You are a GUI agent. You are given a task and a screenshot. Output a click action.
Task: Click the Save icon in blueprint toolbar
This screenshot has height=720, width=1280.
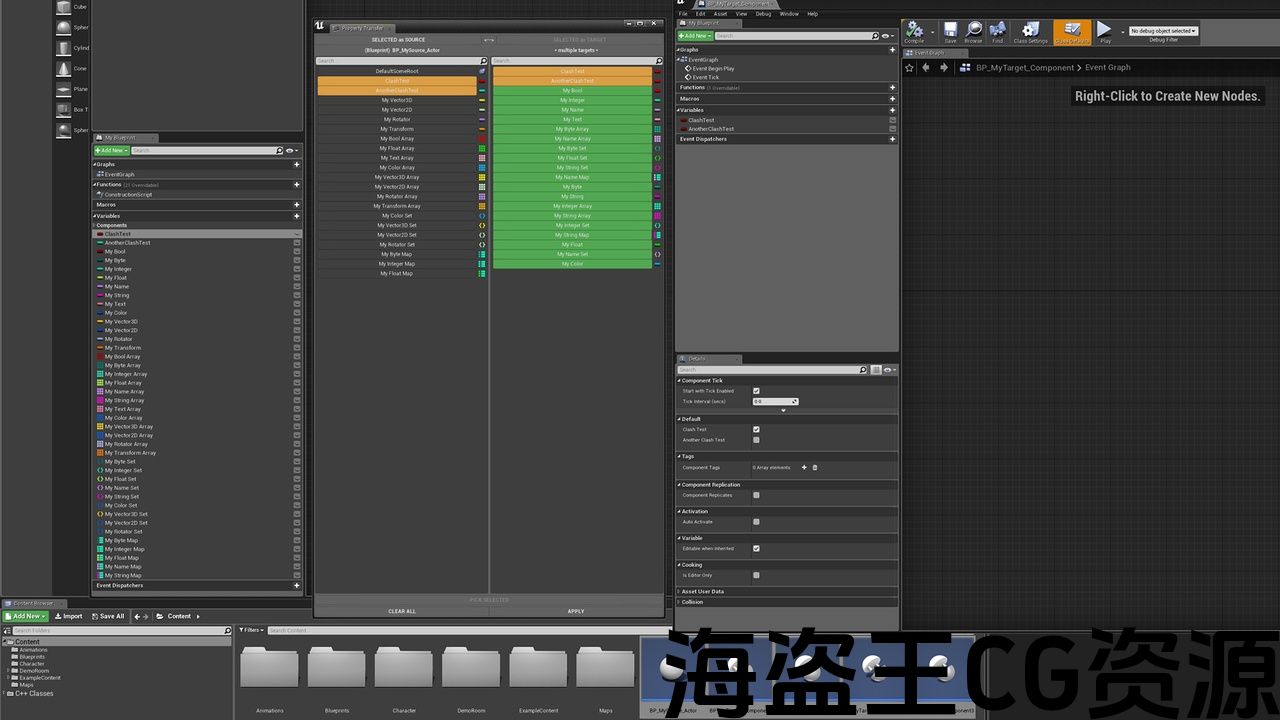[950, 33]
